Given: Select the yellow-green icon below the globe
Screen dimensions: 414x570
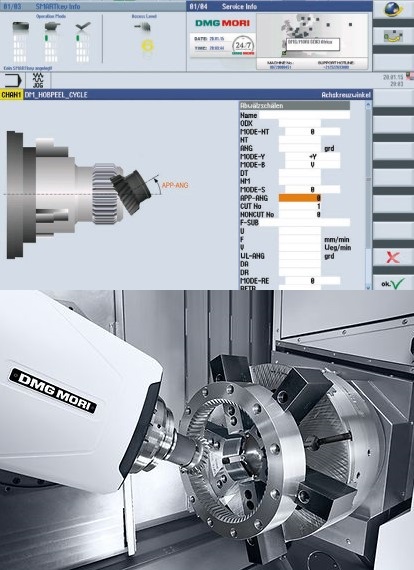Looking at the screenshot, I should [x=393, y=36].
